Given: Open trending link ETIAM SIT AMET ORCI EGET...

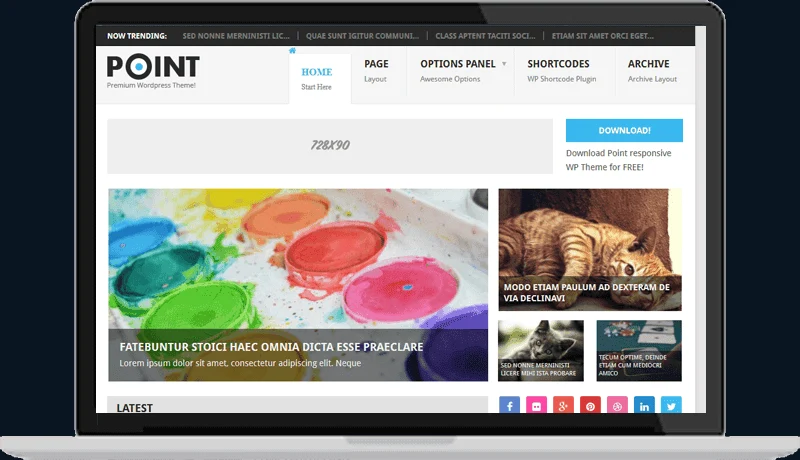Looking at the screenshot, I should pyautogui.click(x=603, y=36).
